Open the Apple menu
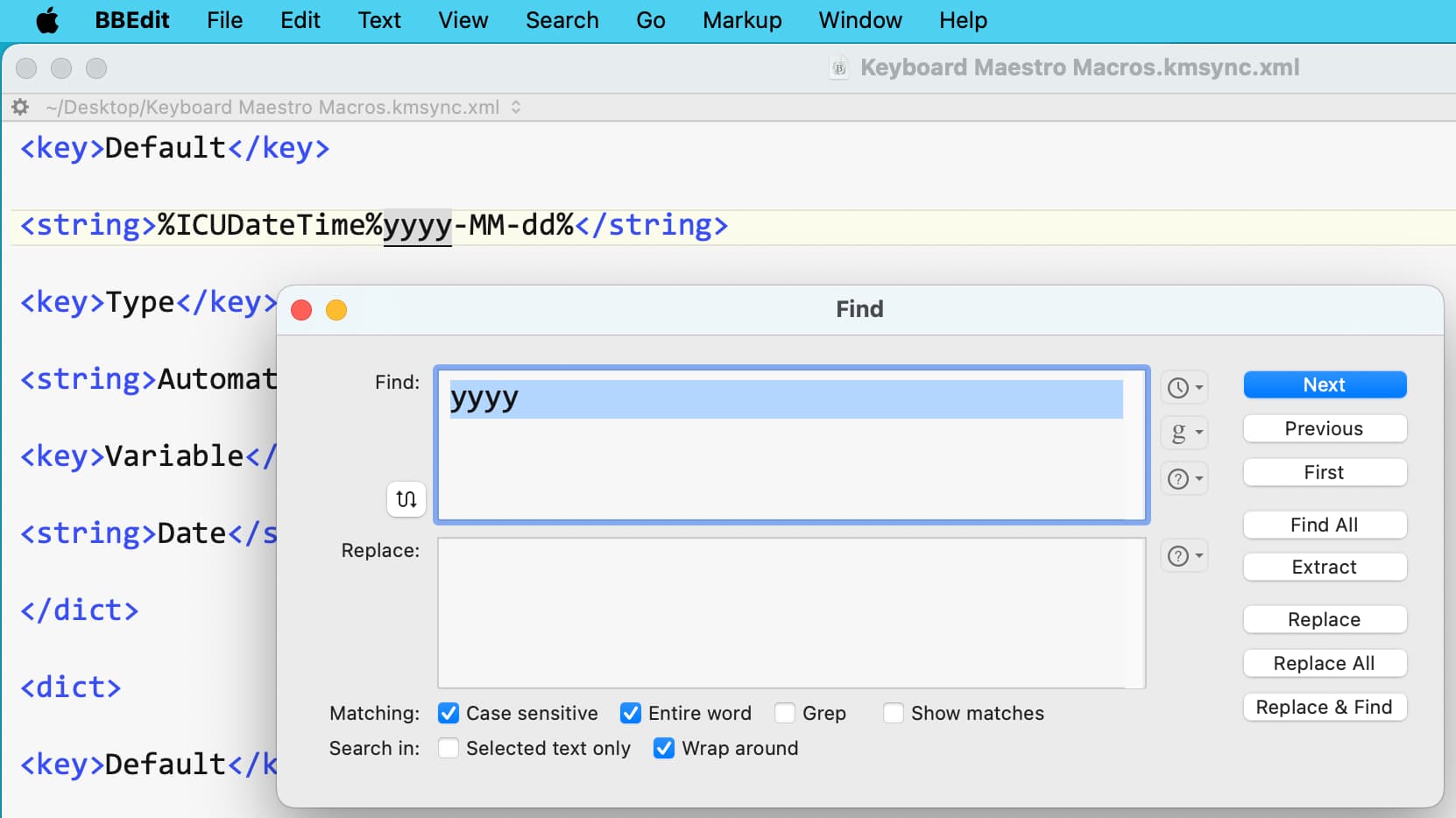 (x=47, y=20)
